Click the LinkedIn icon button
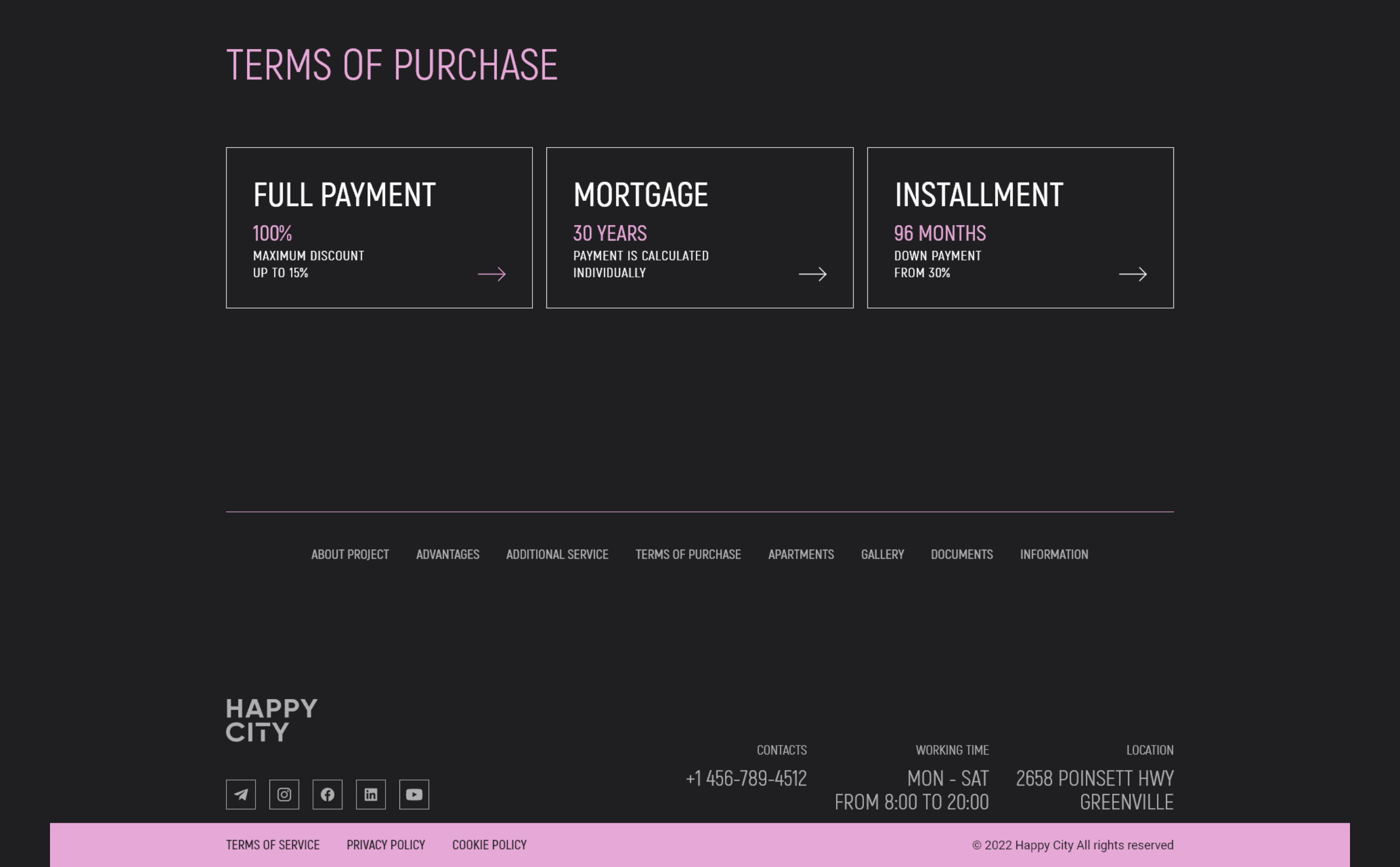The image size is (1400, 867). tap(371, 794)
